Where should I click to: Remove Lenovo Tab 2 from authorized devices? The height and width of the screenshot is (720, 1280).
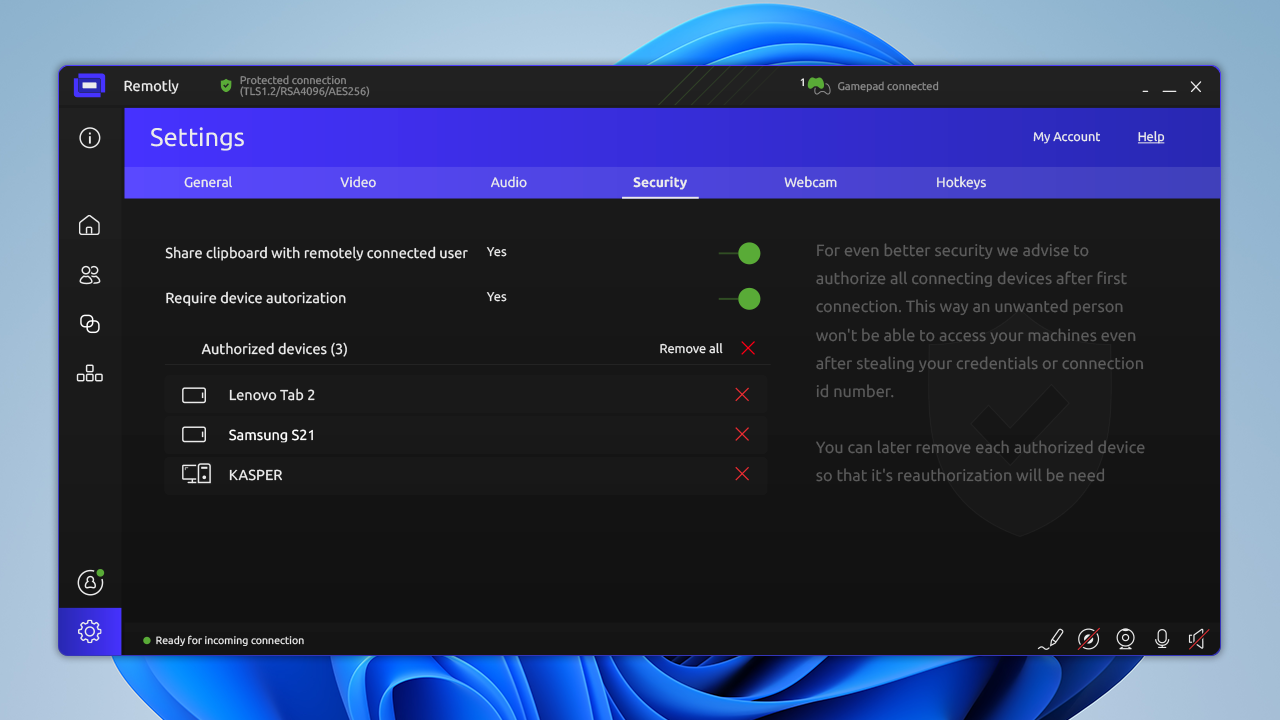(742, 395)
